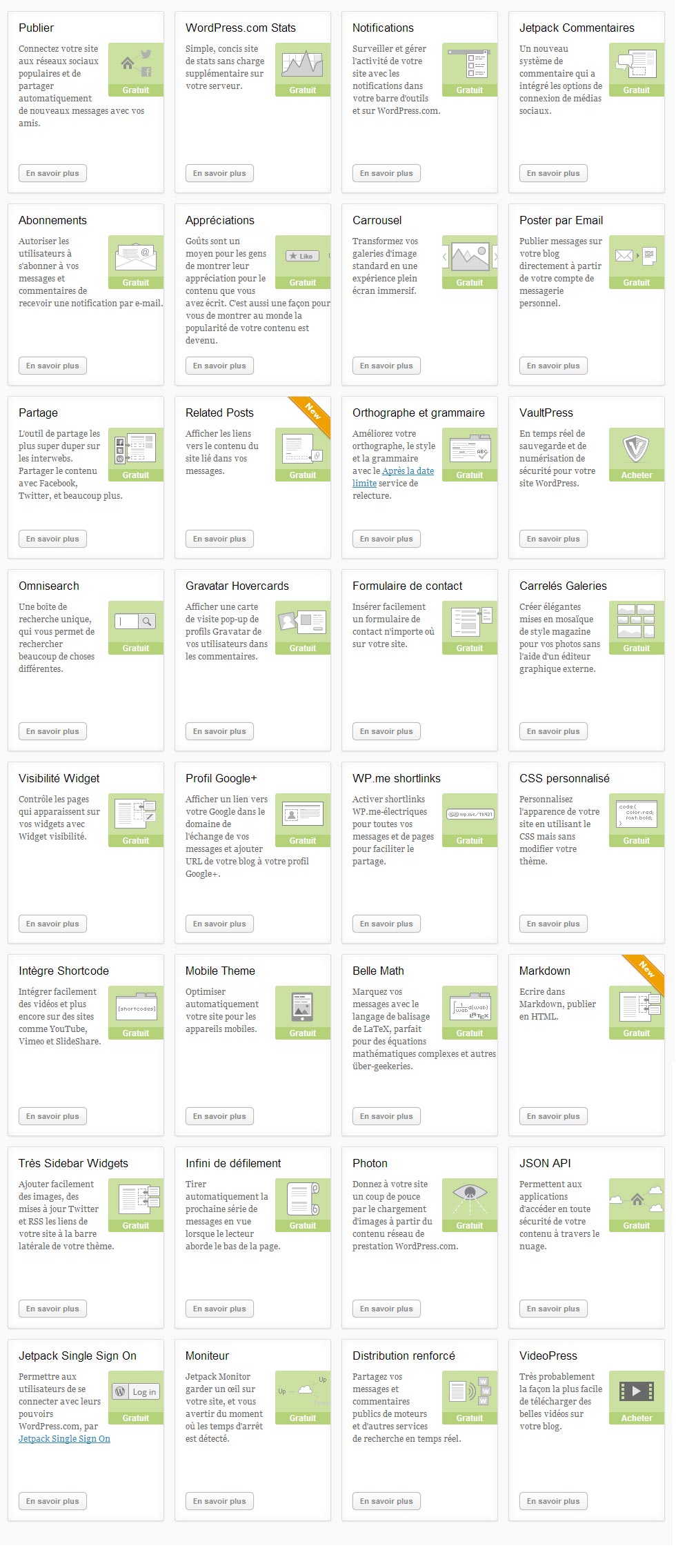This screenshot has height=1568, width=676.
Task: Click En savoir plus under CSS personnalisé
Action: tap(553, 924)
